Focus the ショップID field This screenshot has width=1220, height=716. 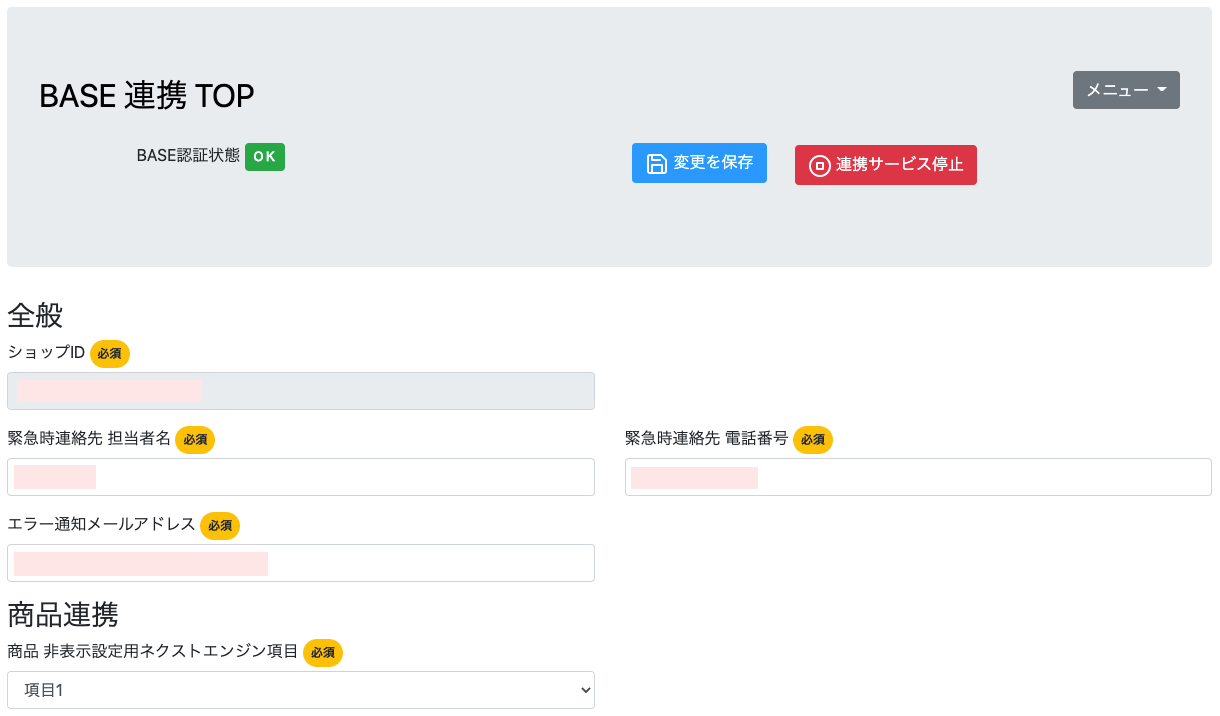301,391
